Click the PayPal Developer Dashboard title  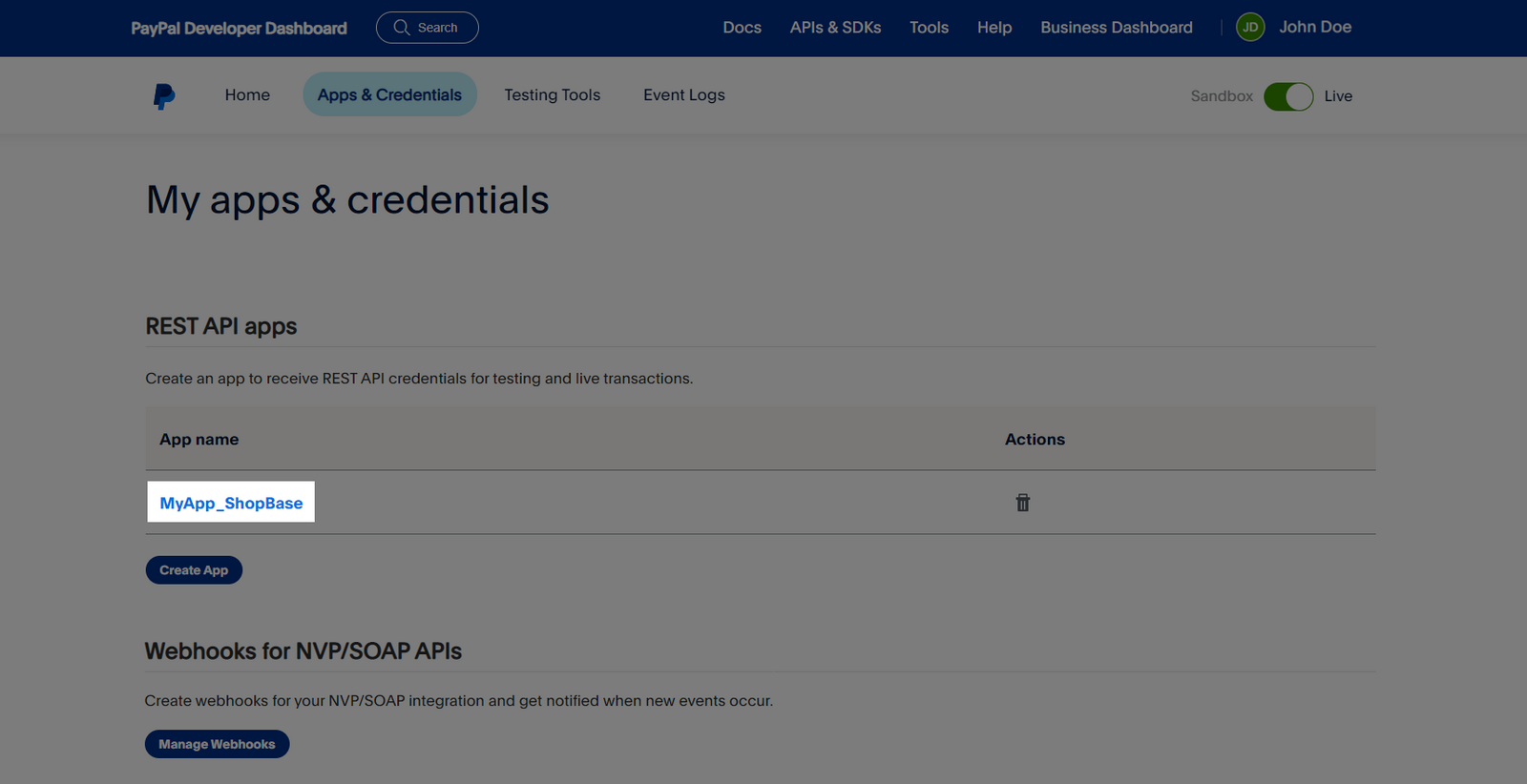click(x=239, y=29)
